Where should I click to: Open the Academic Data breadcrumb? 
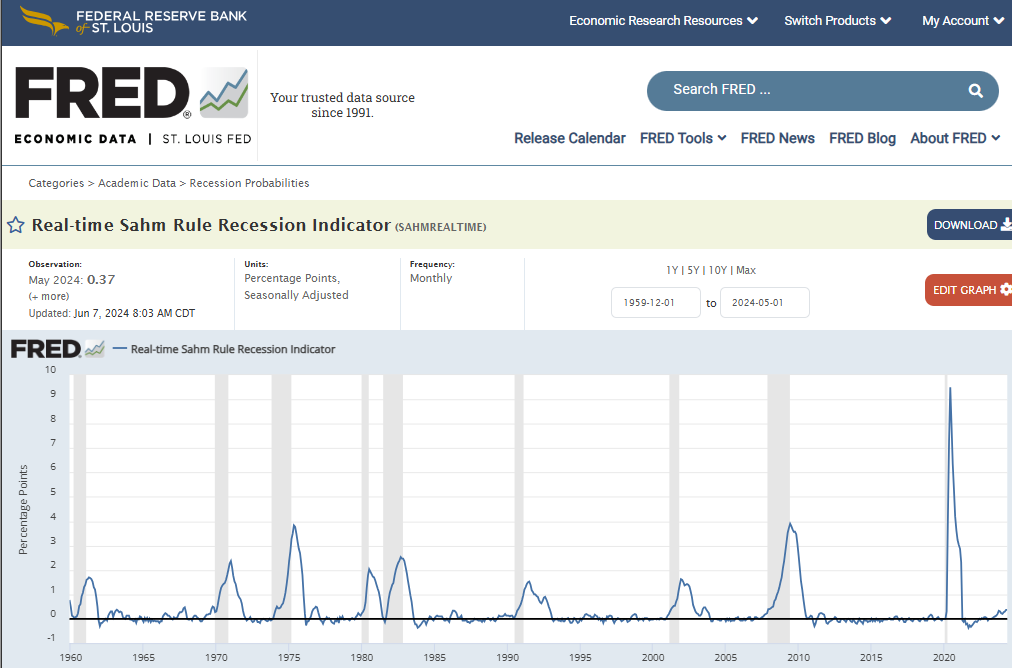137,183
